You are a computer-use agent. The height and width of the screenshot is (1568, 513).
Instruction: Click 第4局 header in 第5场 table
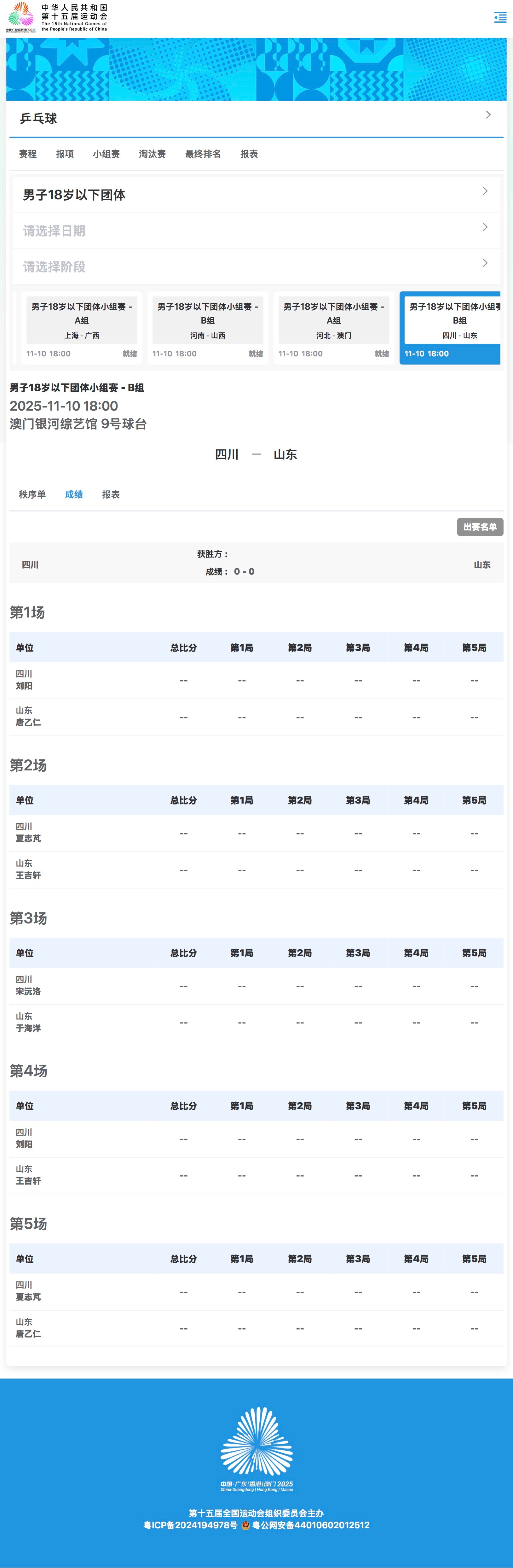(416, 1259)
